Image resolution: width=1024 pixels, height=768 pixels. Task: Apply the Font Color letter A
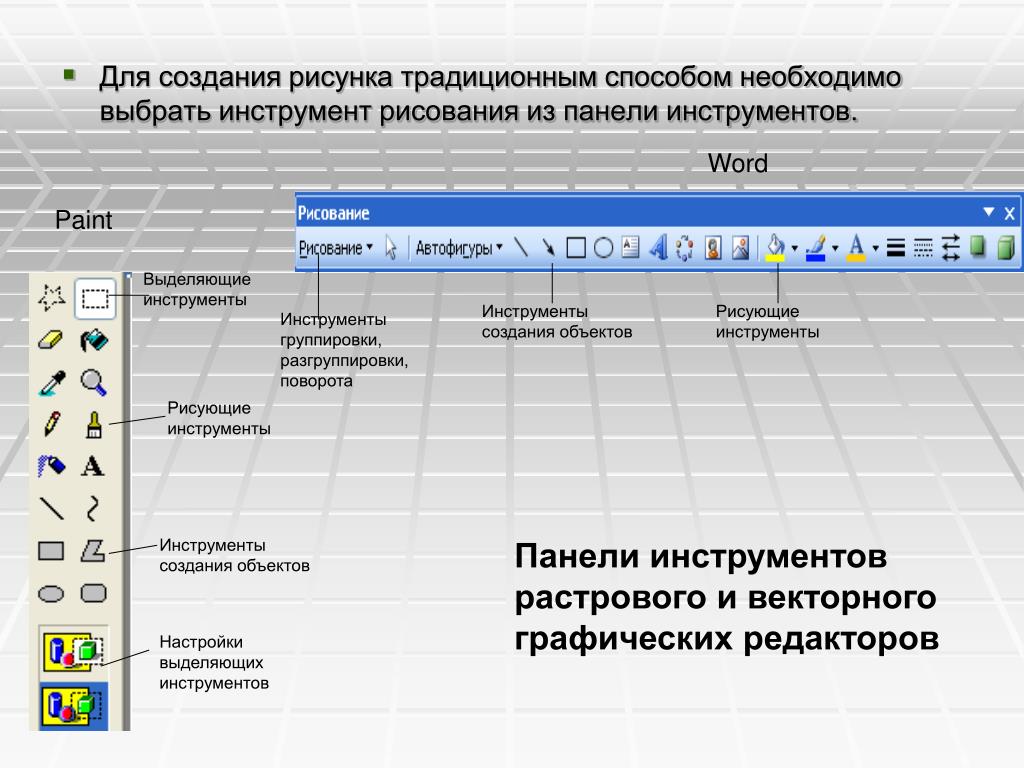click(856, 248)
